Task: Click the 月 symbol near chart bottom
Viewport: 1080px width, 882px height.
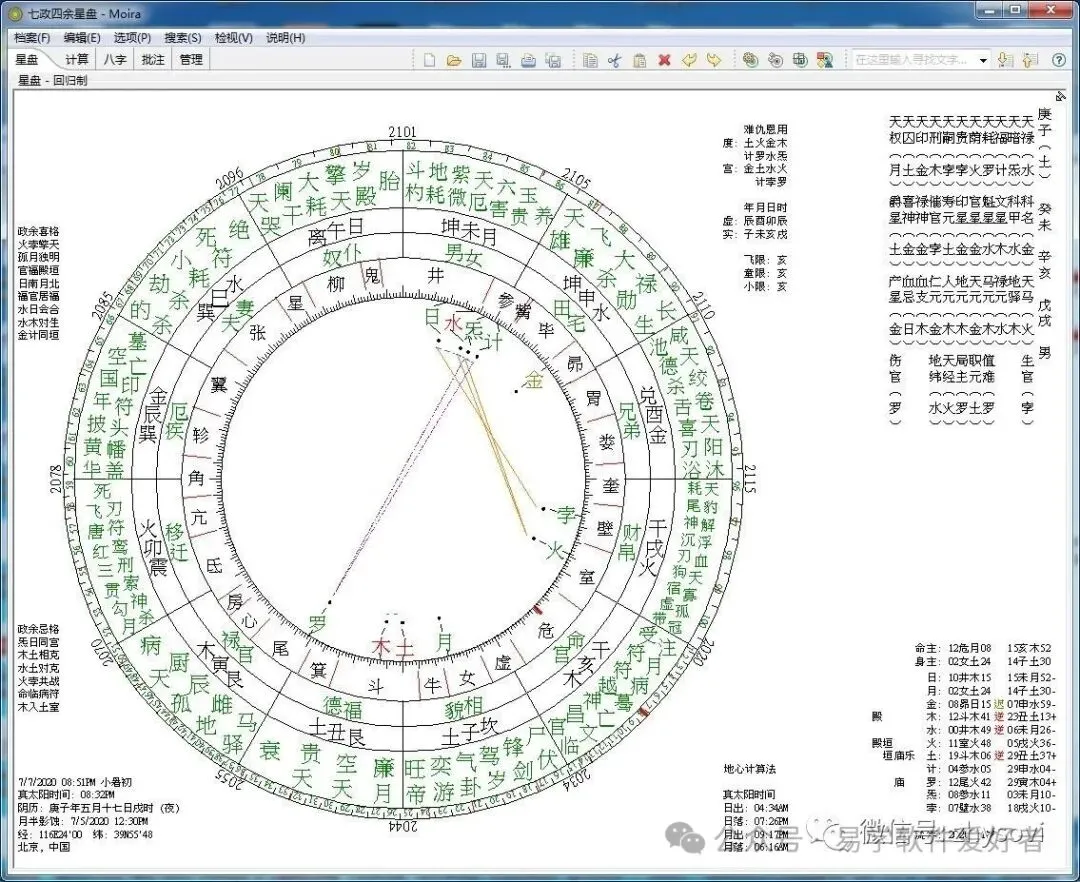Action: (x=444, y=642)
